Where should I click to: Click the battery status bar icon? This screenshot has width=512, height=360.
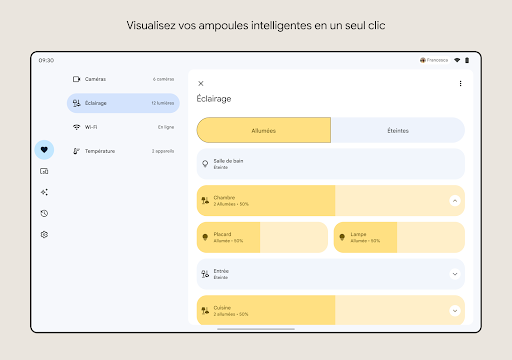coord(467,60)
